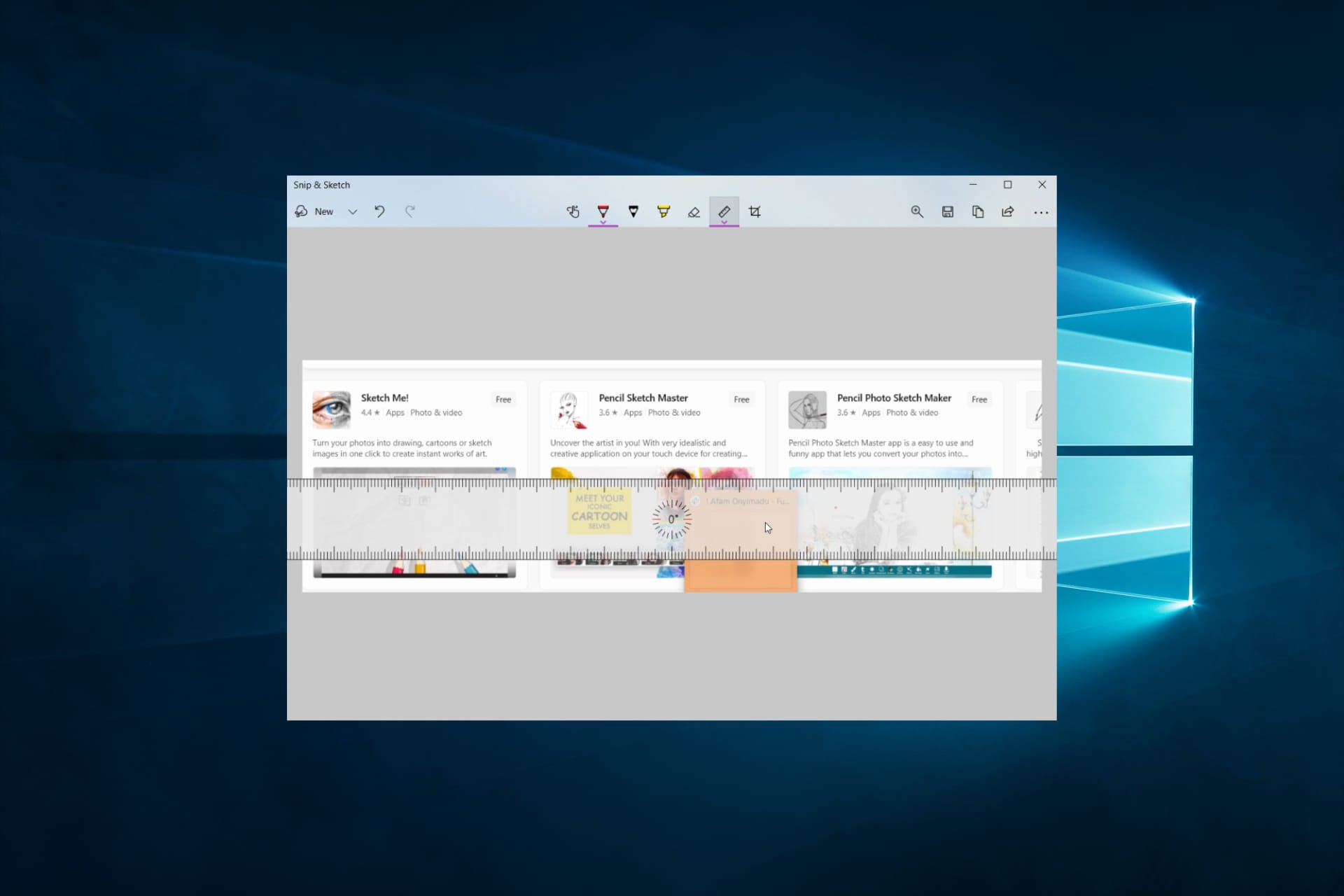Click the 'Meet Your Iconic Cartoon Selves' image
Viewport: 1344px width, 896px height.
click(599, 512)
